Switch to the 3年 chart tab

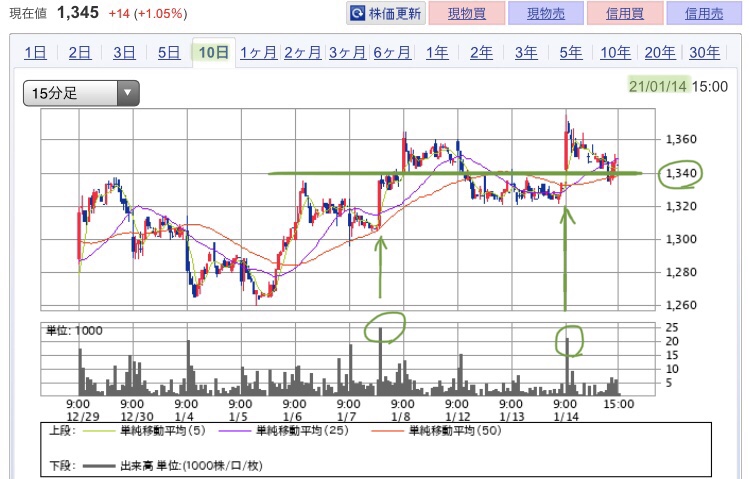point(526,52)
